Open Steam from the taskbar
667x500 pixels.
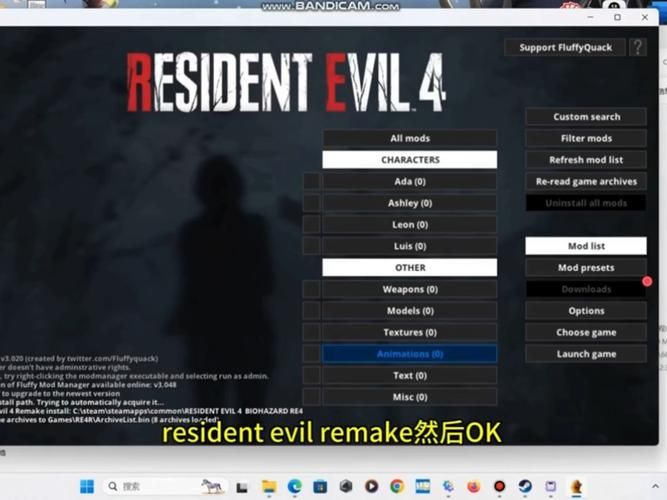click(525, 486)
